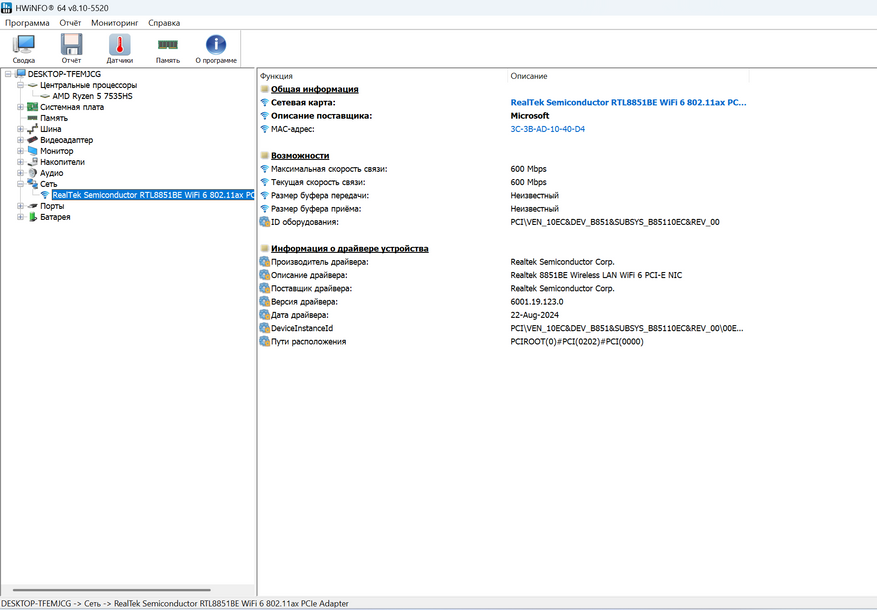This screenshot has height=610, width=877.
Task: Expand the Порты tree node
Action: (20, 206)
